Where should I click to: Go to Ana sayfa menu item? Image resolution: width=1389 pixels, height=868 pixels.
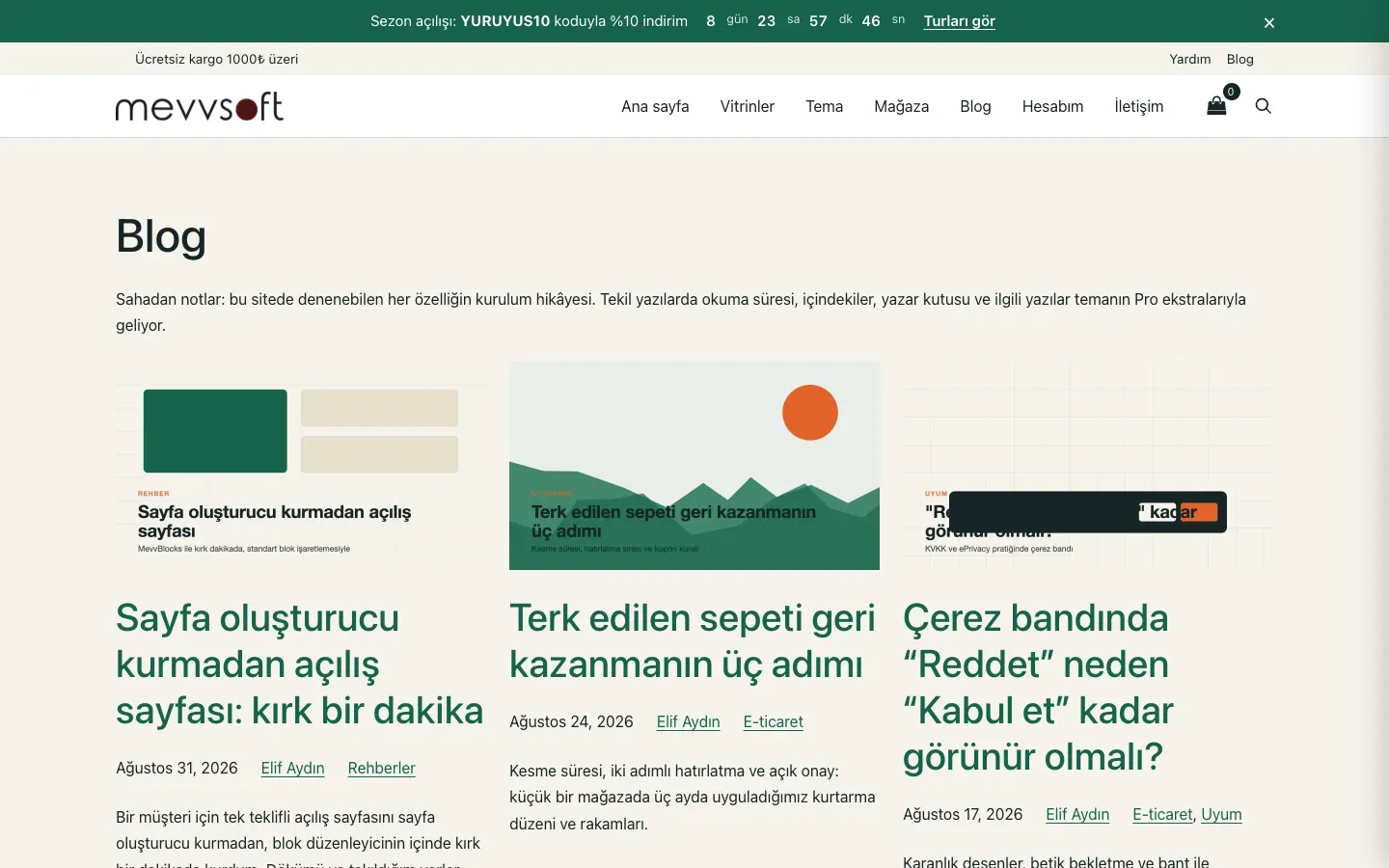click(x=655, y=106)
